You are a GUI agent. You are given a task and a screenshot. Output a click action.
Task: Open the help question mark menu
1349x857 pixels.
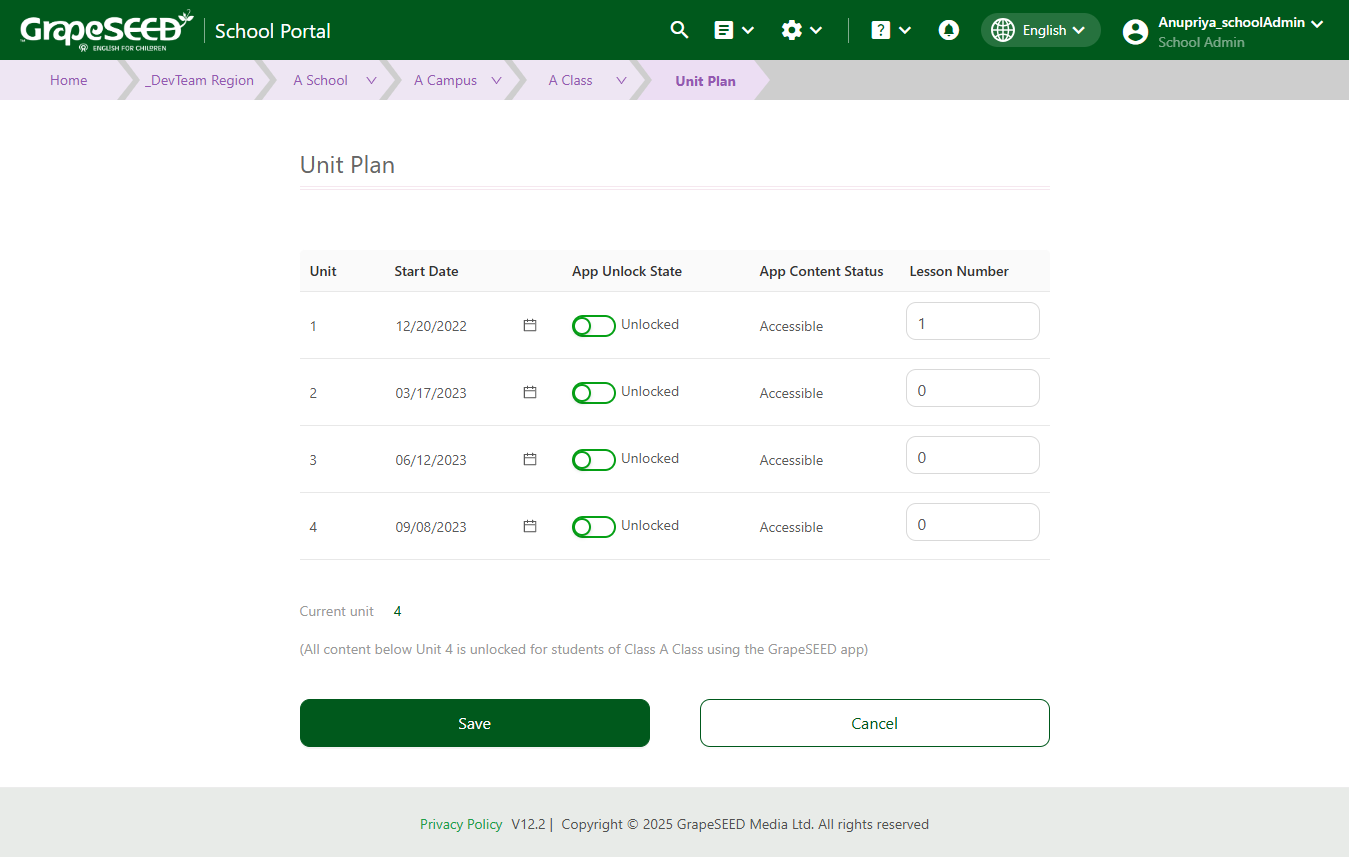[881, 30]
